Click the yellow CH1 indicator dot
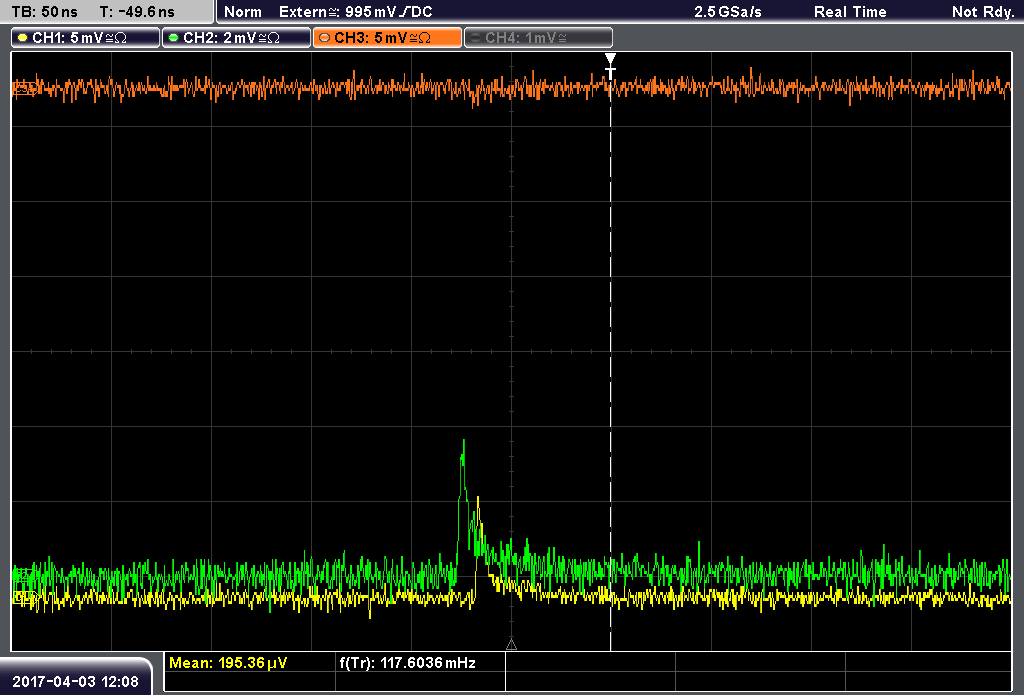1024x695 pixels. [x=23, y=38]
